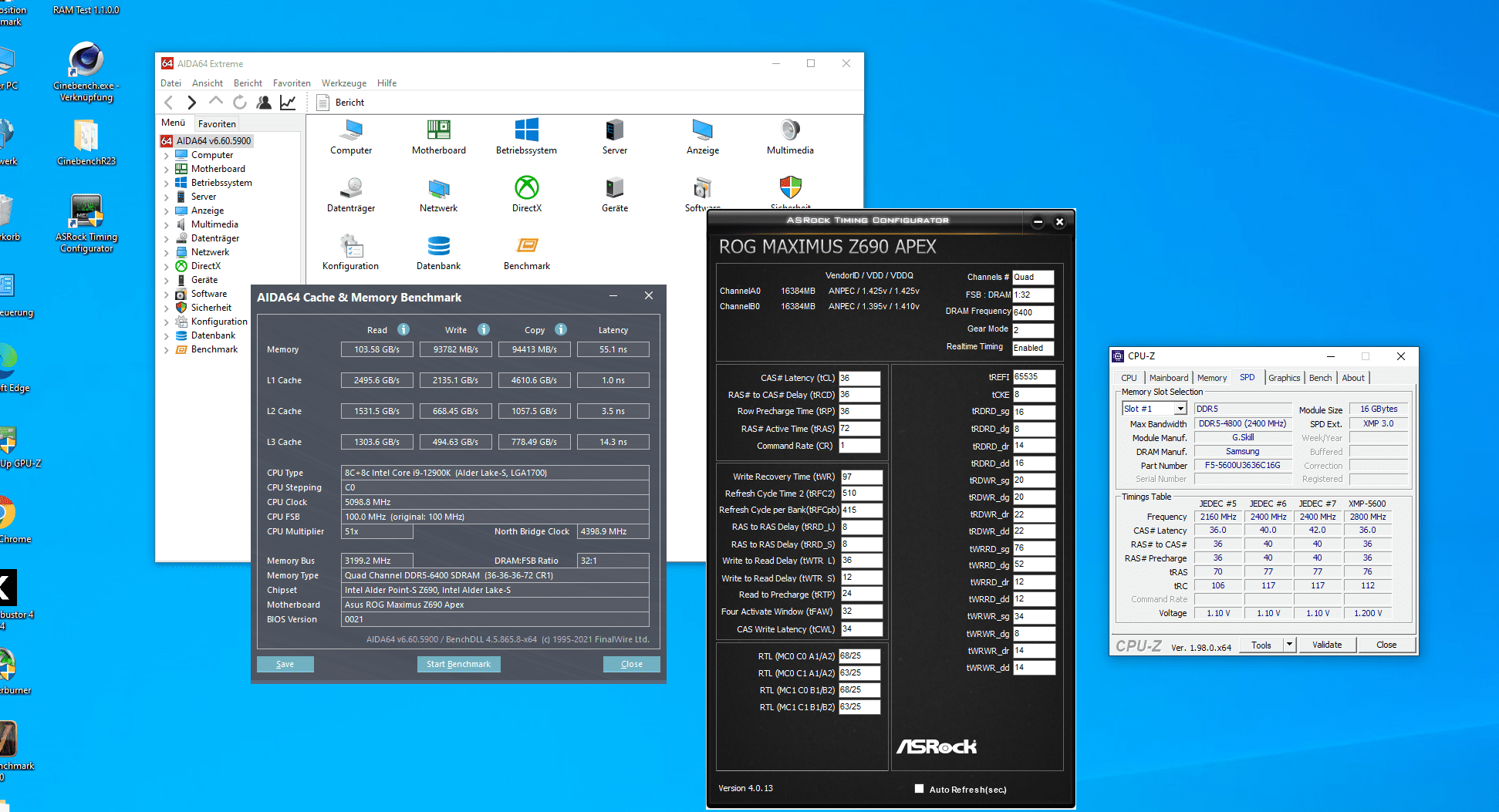Click the Read info icon in benchmark

coord(403,329)
